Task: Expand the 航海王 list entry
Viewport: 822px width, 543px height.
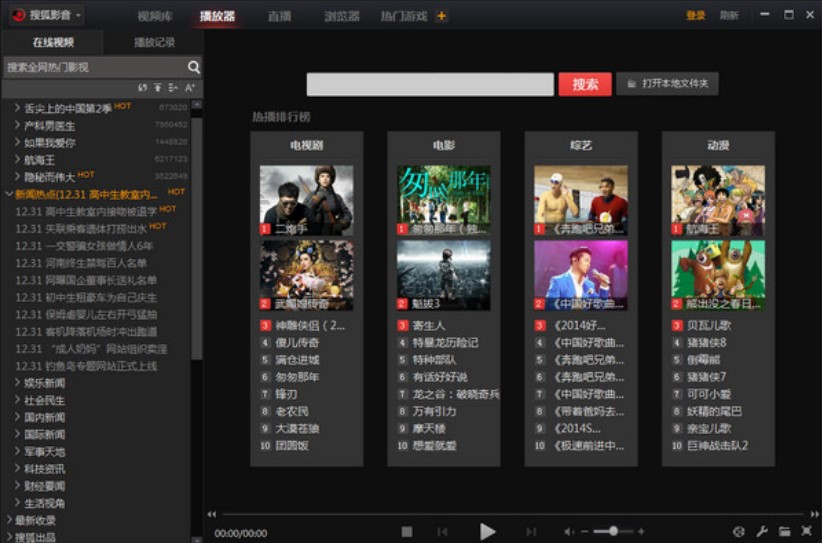Action: [18, 158]
